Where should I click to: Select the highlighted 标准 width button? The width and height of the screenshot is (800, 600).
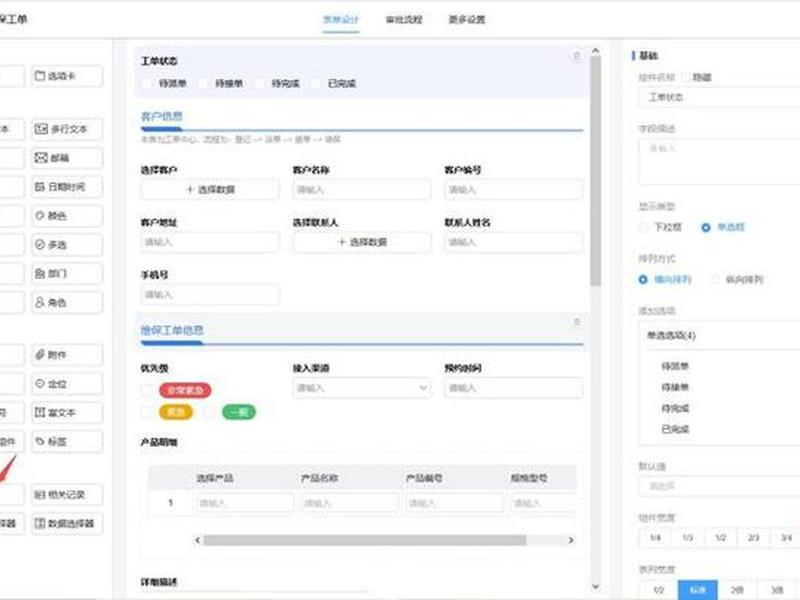[x=697, y=590]
